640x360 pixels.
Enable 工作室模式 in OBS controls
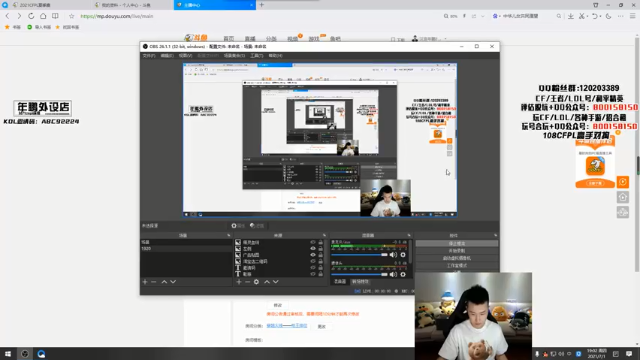457,265
